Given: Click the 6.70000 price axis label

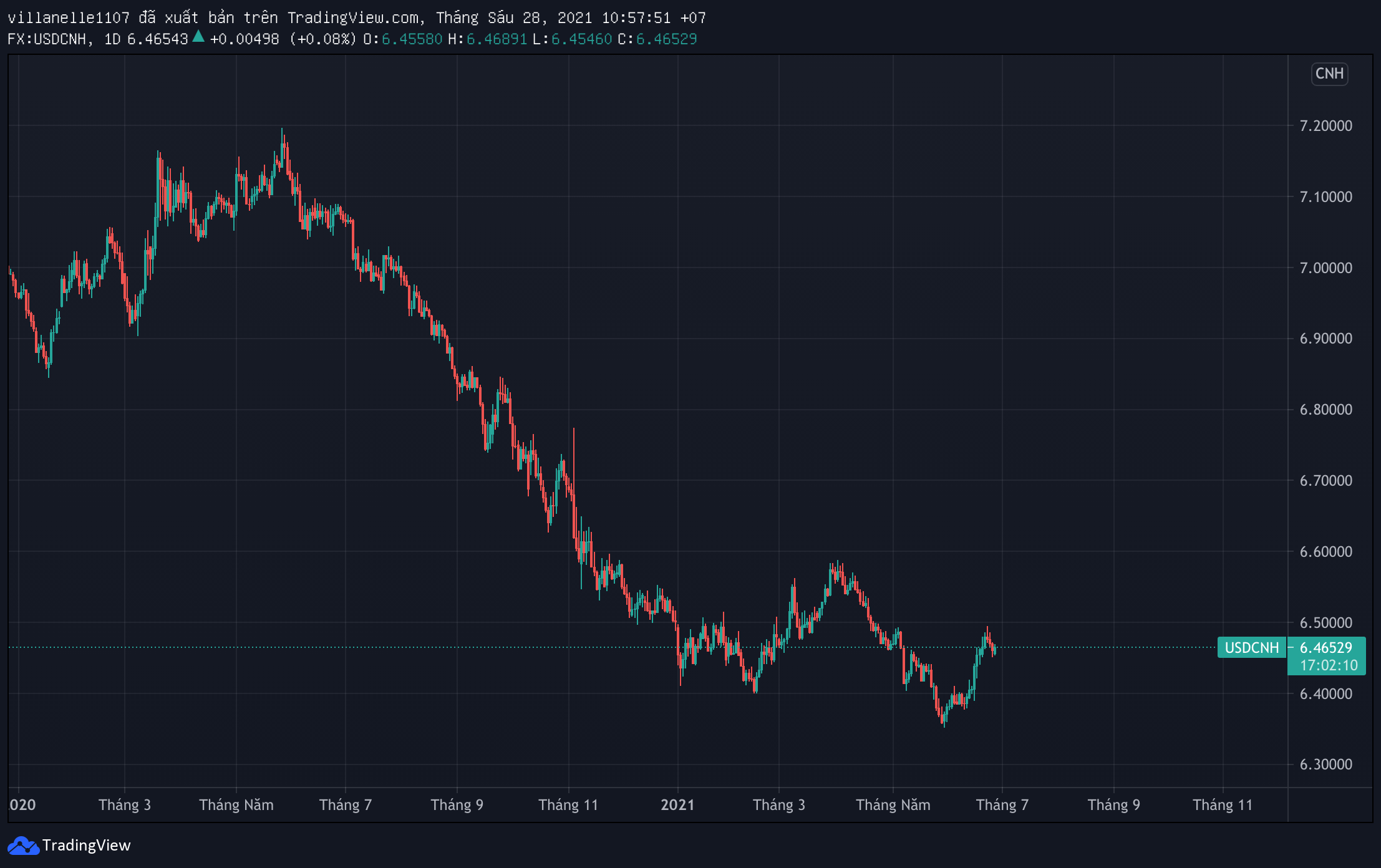Looking at the screenshot, I should click(1326, 481).
